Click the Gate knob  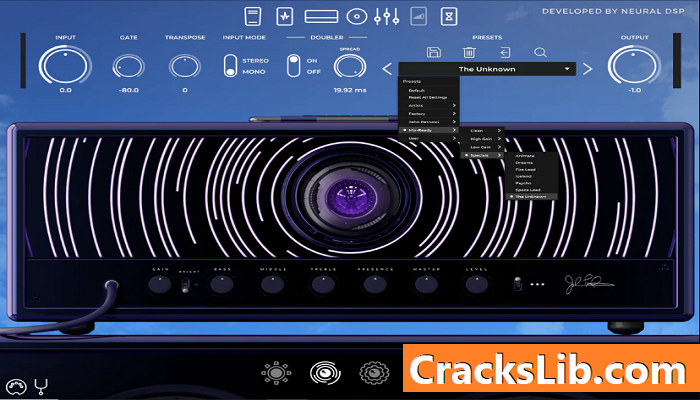coord(129,67)
